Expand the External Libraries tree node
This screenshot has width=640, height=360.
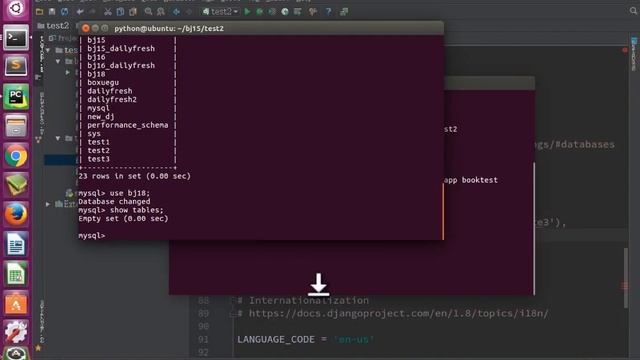[x=48, y=204]
